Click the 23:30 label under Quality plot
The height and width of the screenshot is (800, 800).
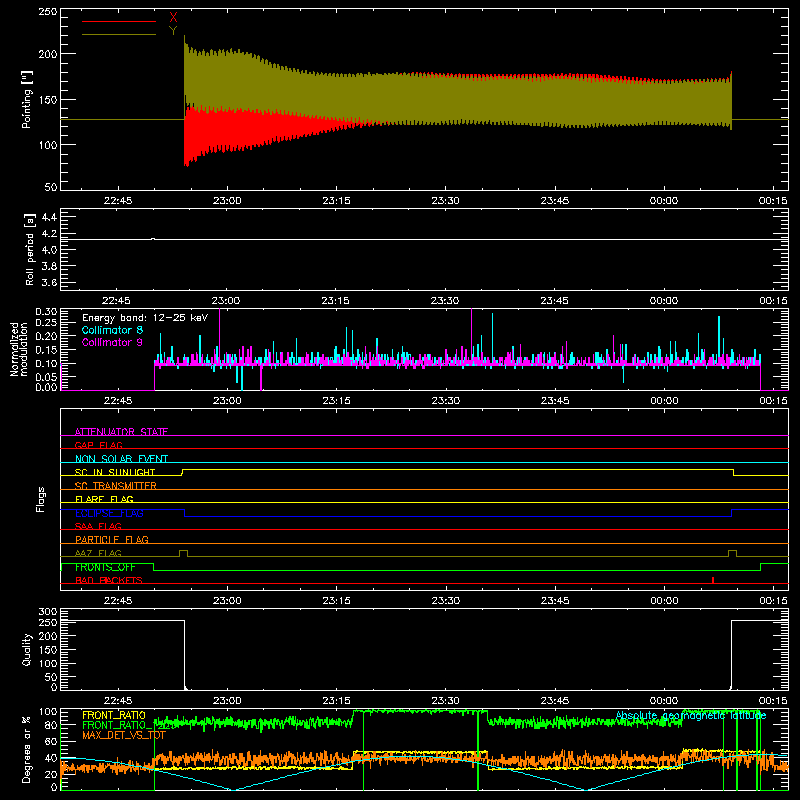[x=445, y=701]
